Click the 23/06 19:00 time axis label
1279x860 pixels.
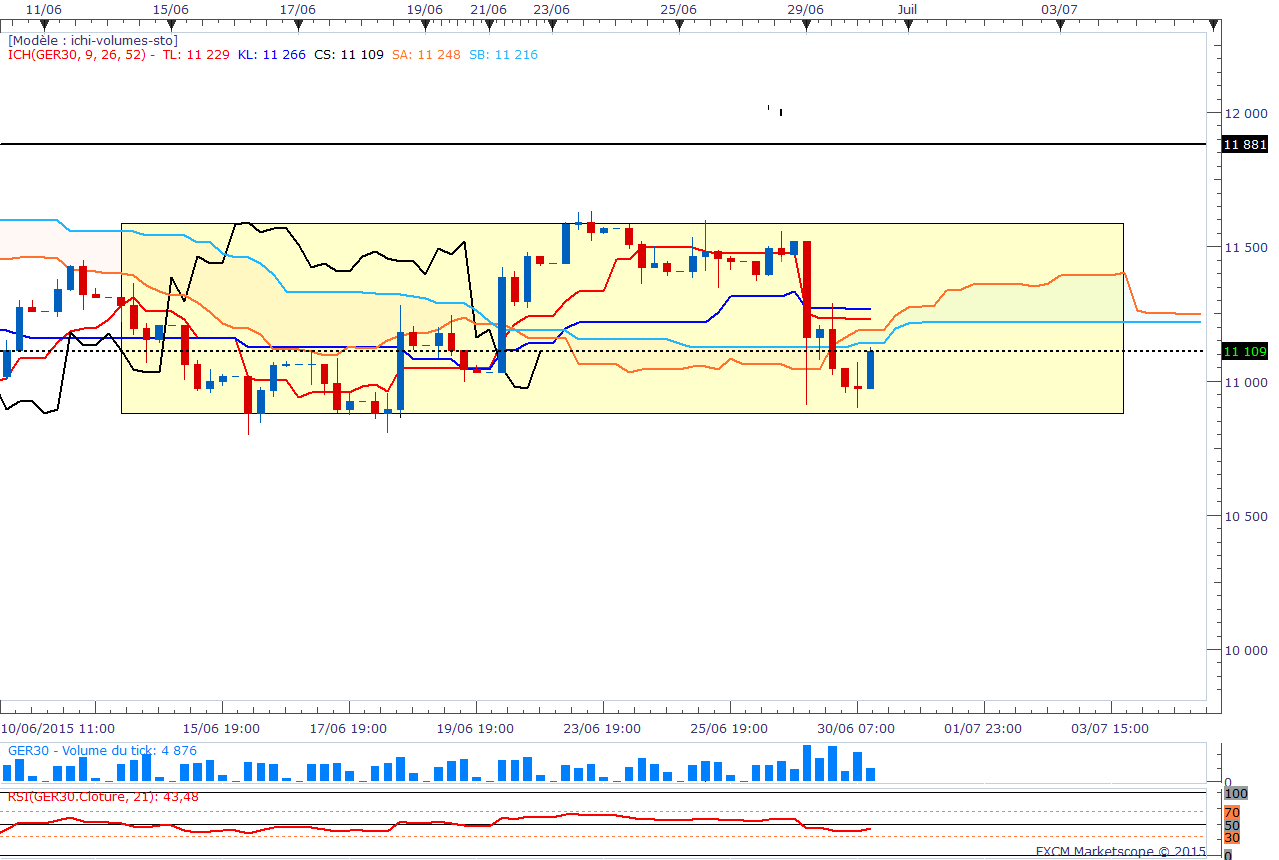603,728
